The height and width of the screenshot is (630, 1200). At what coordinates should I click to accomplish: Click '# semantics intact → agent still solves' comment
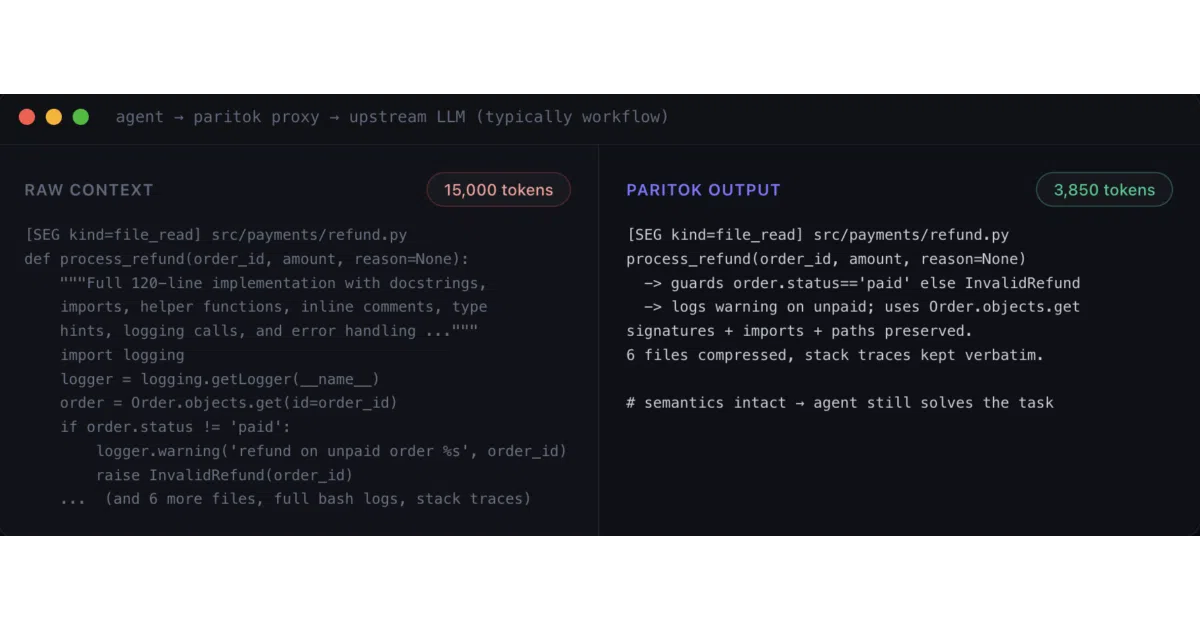(x=840, y=403)
